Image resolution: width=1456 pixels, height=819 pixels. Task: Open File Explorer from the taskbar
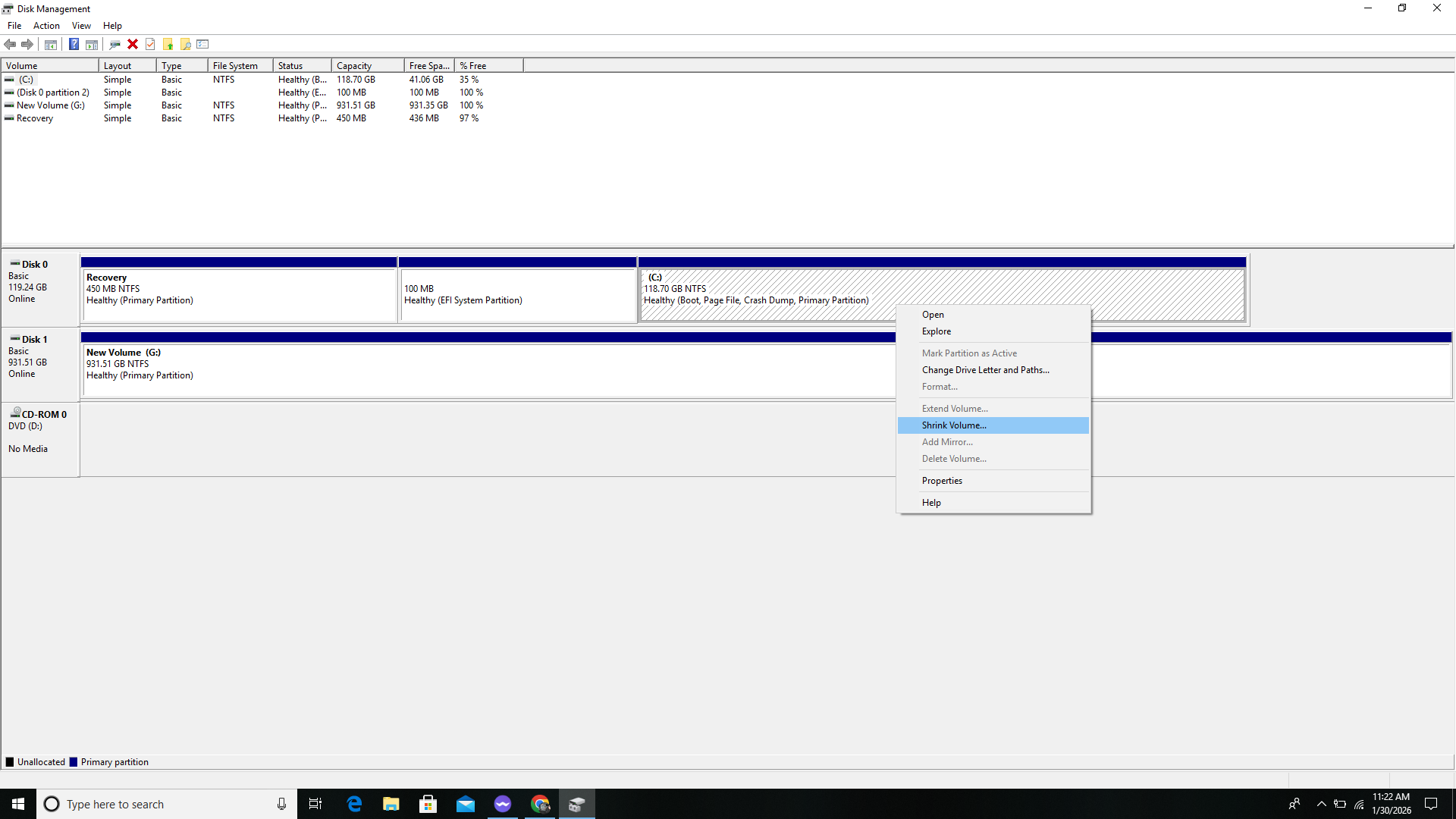[391, 804]
